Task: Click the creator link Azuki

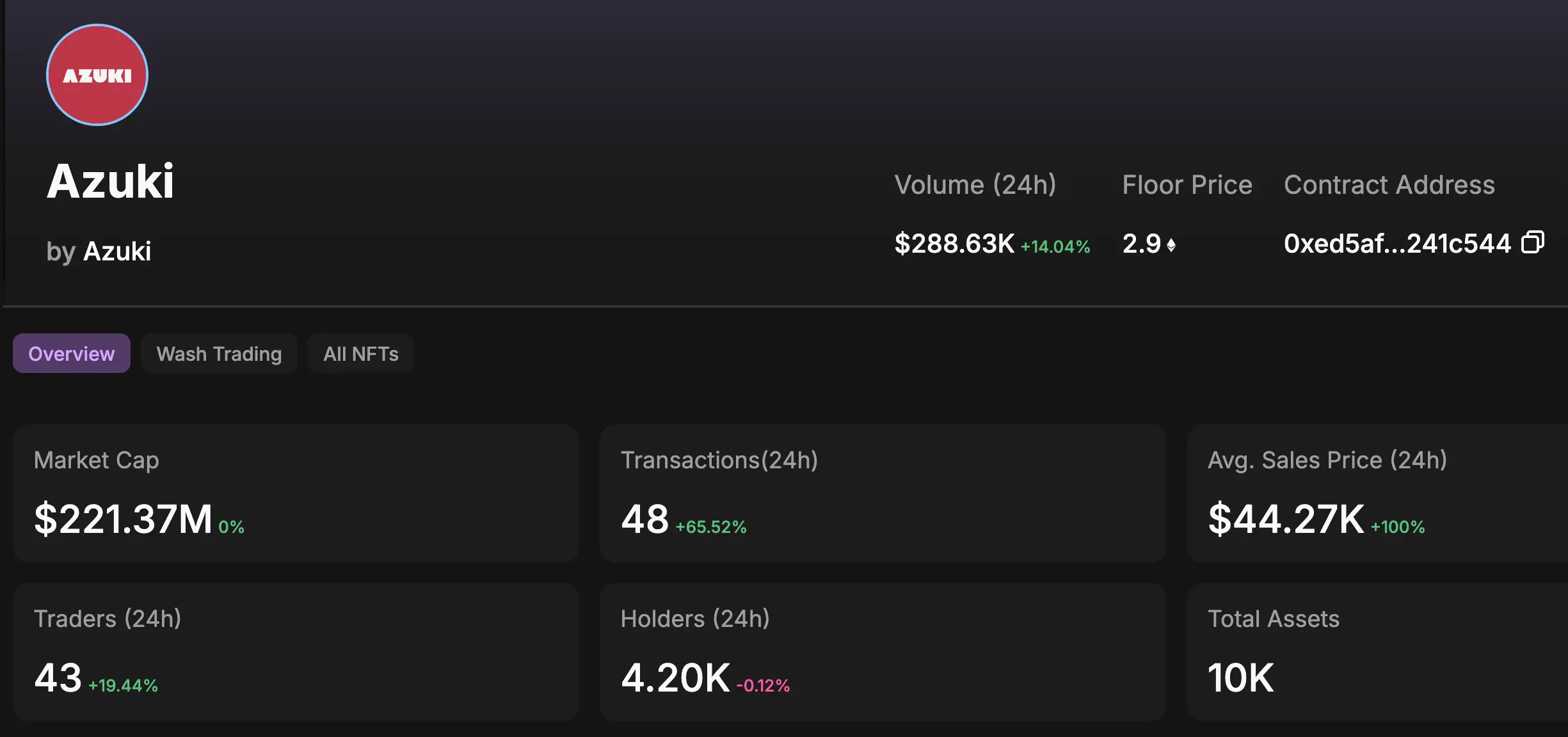Action: click(118, 251)
